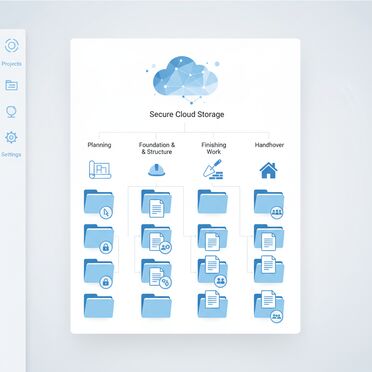Viewport: 372px width, 372px height.
Task: Open second Finishing Work folder with document
Action: point(213,237)
